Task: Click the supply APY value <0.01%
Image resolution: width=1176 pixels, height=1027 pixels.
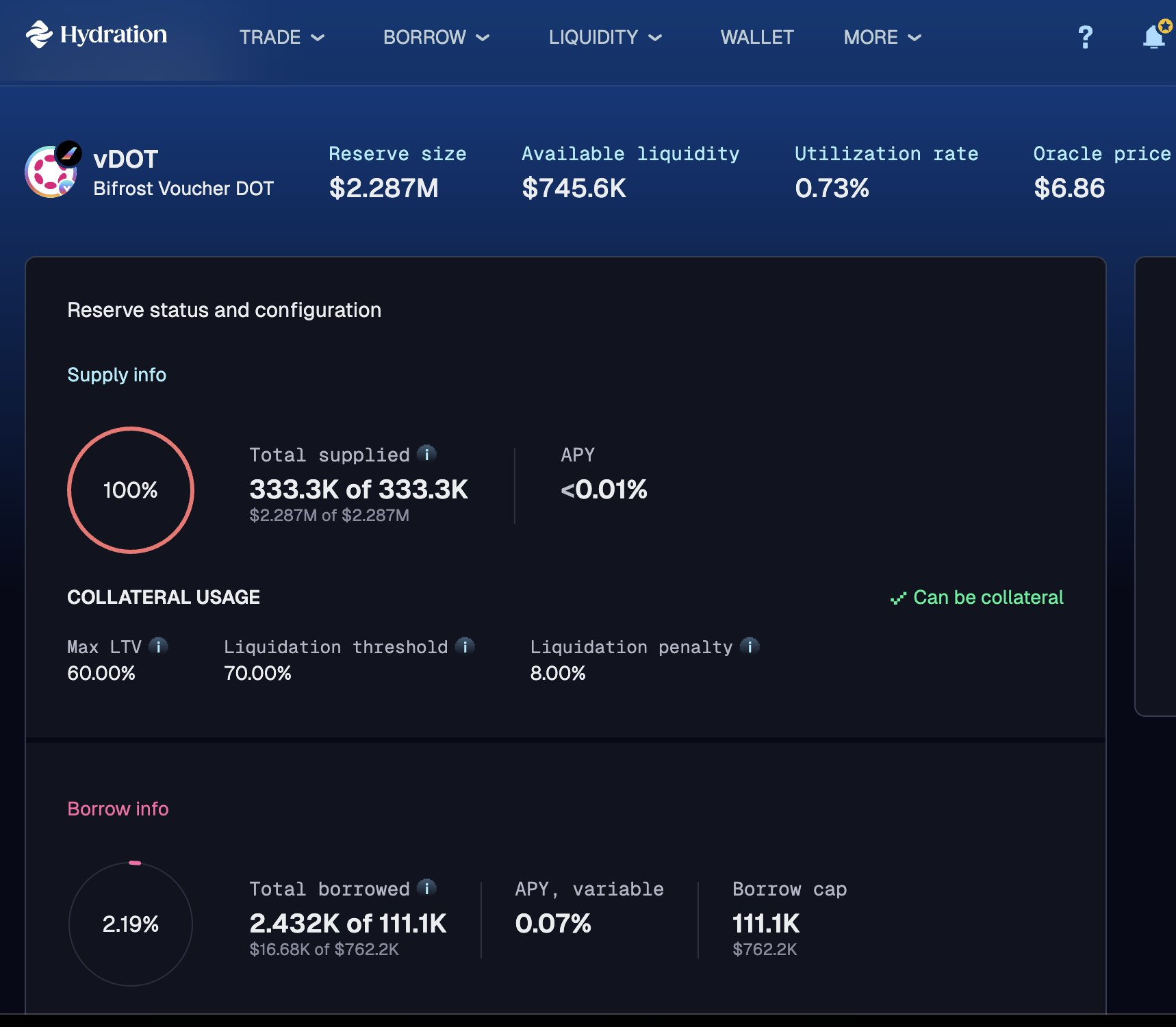Action: click(x=604, y=490)
